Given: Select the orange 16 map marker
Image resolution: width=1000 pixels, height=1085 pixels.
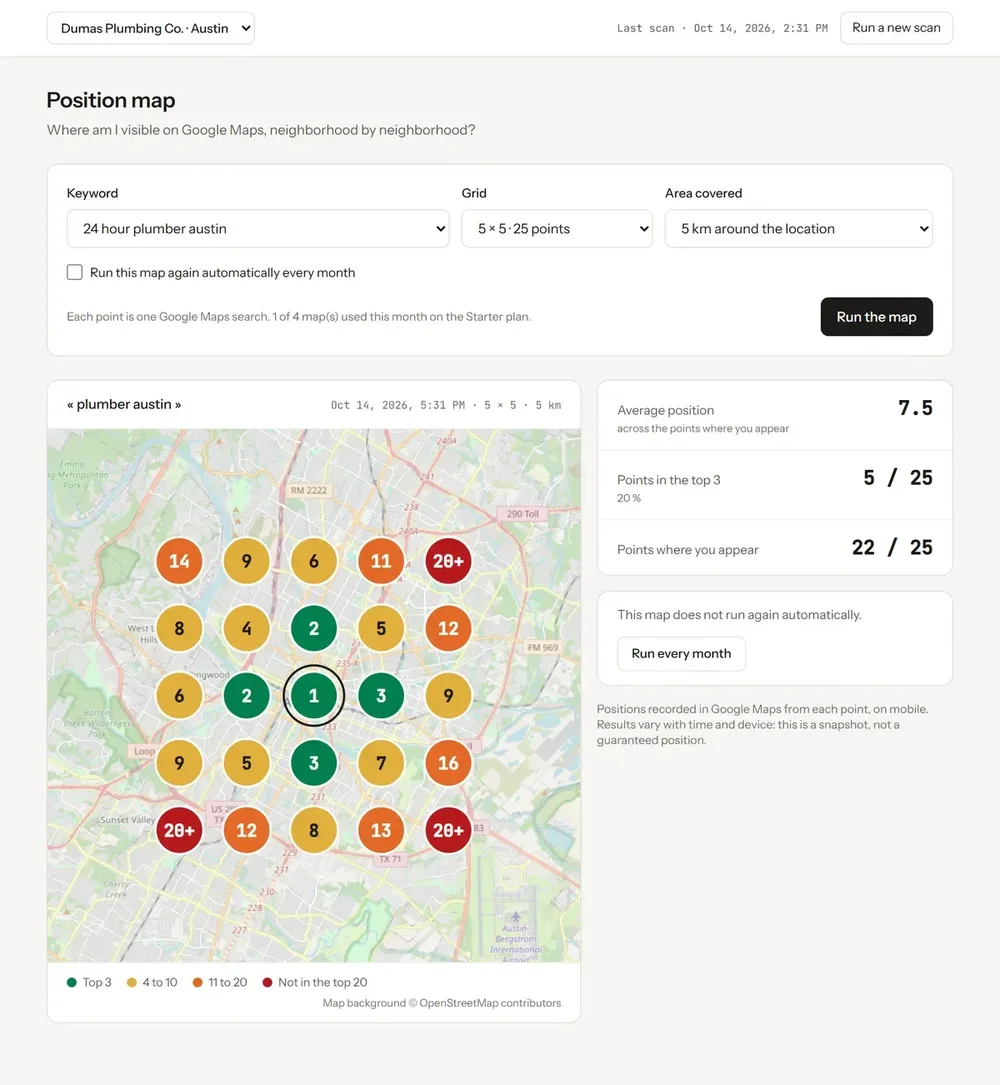Looking at the screenshot, I should (x=448, y=763).
